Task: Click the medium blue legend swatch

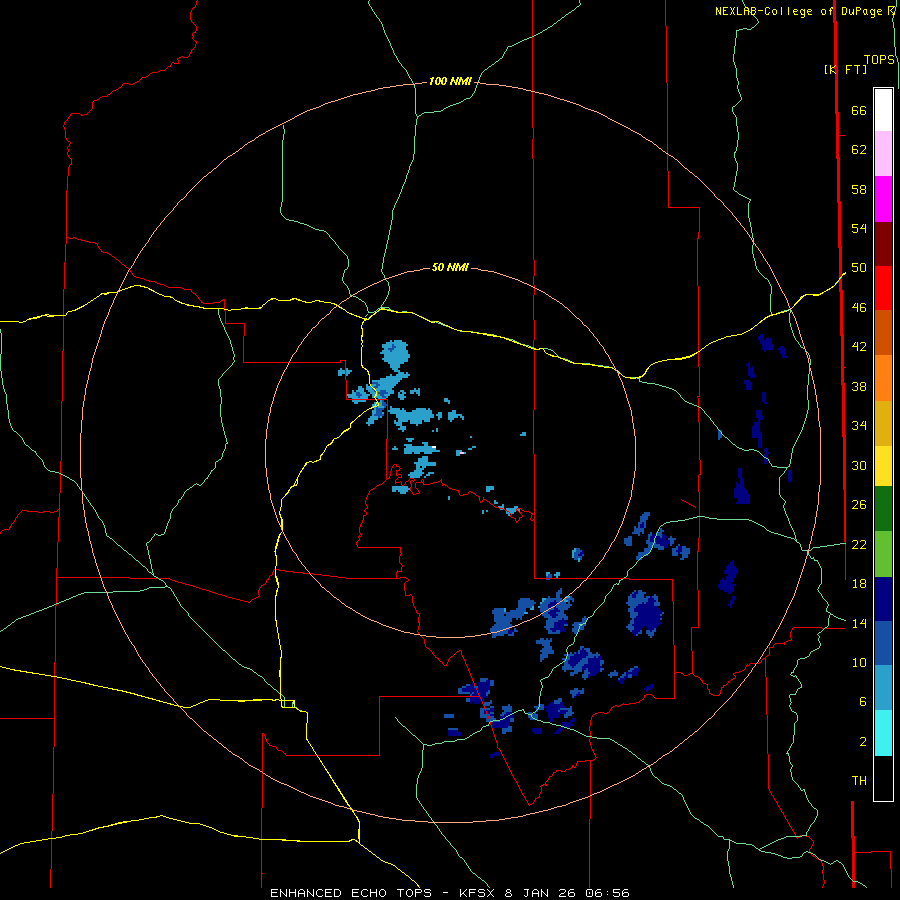Action: point(883,643)
